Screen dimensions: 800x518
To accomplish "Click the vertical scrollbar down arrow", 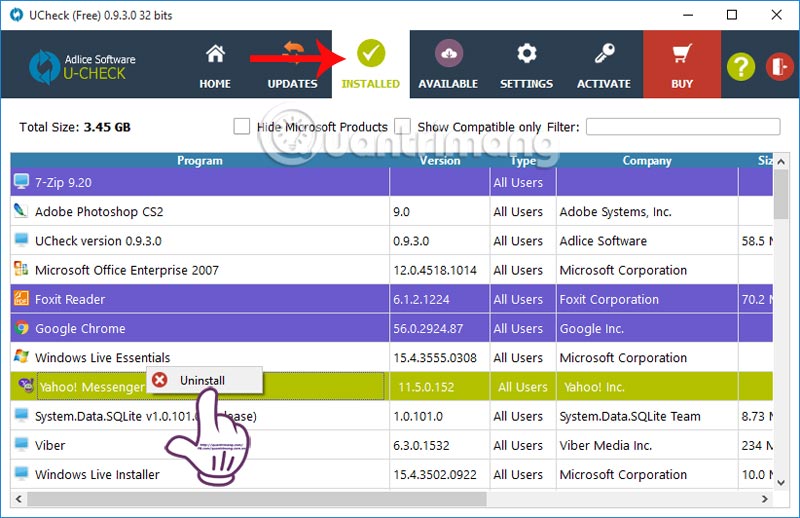I will pos(781,482).
